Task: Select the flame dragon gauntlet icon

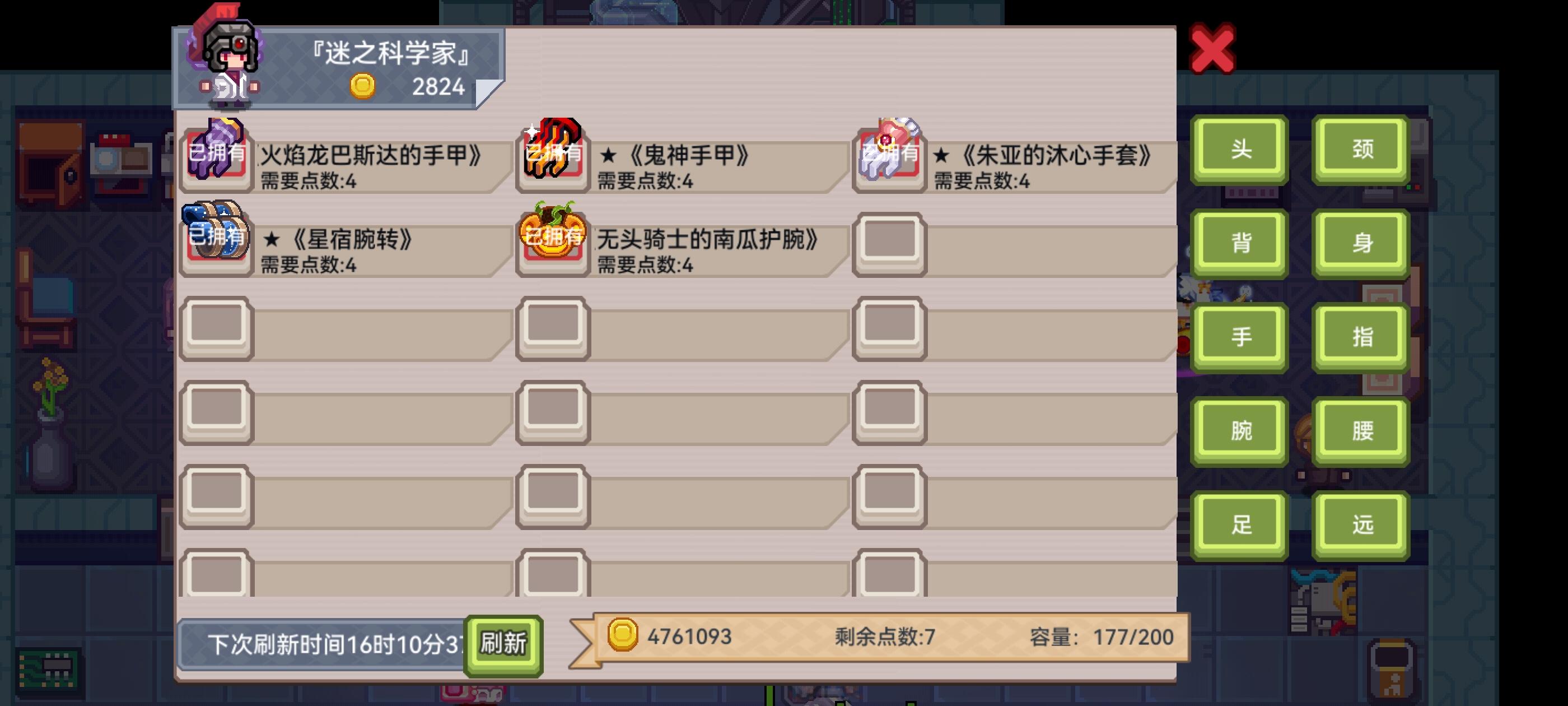Action: 216,152
